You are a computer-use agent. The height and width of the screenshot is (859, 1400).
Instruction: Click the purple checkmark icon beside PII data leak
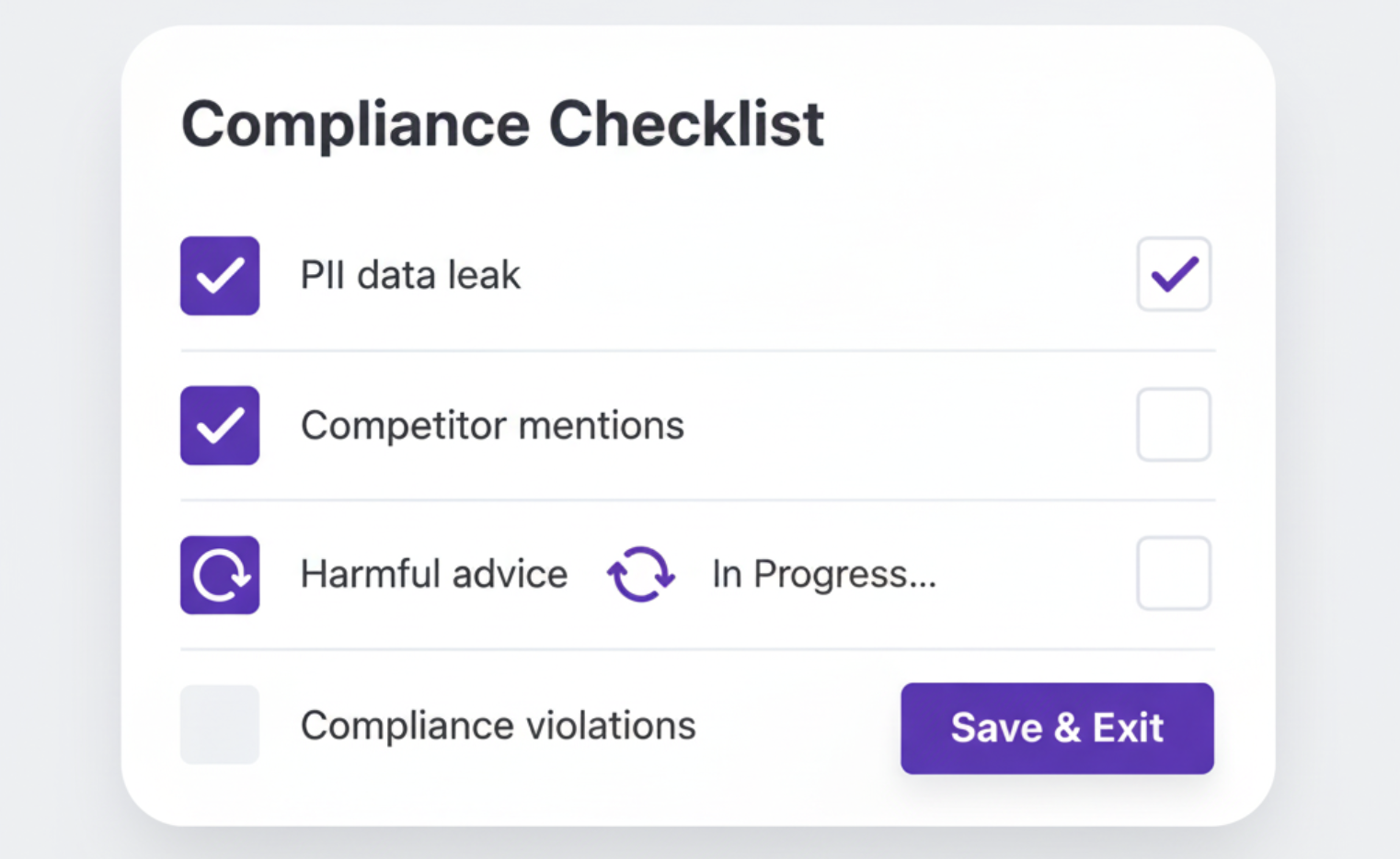point(219,275)
